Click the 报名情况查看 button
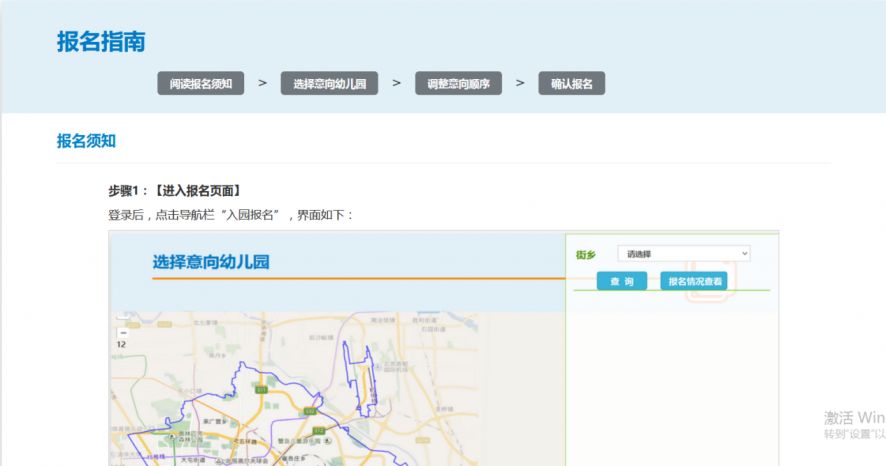 coord(694,281)
